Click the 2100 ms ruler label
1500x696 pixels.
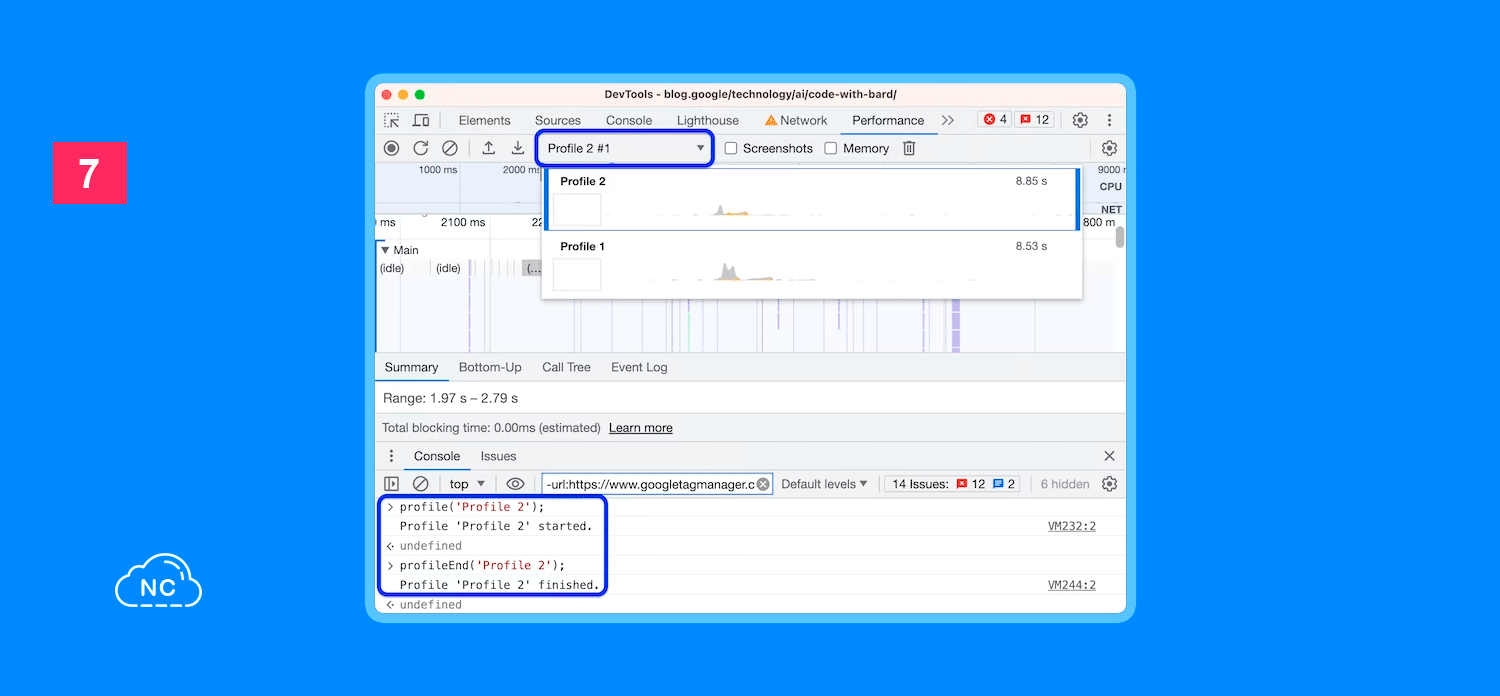pyautogui.click(x=463, y=222)
